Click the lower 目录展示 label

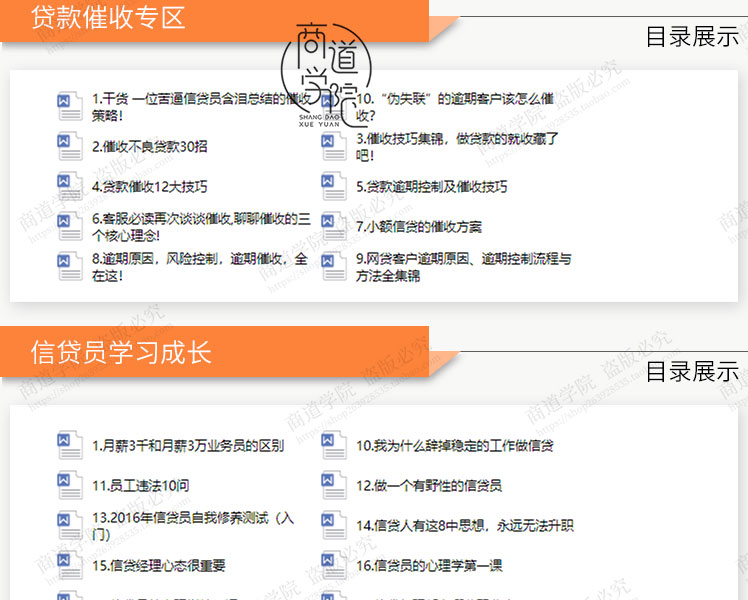coord(692,371)
